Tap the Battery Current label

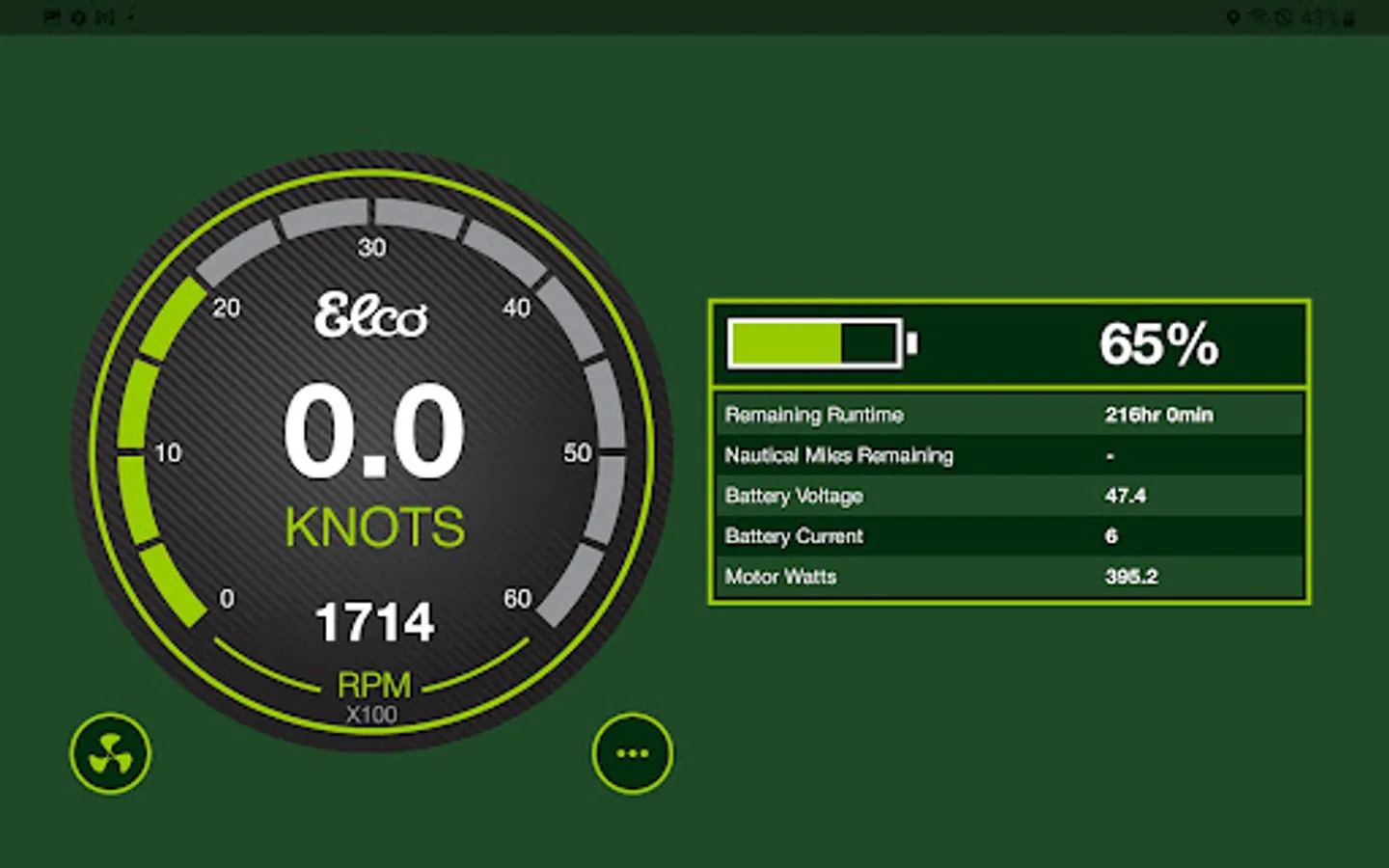[794, 536]
